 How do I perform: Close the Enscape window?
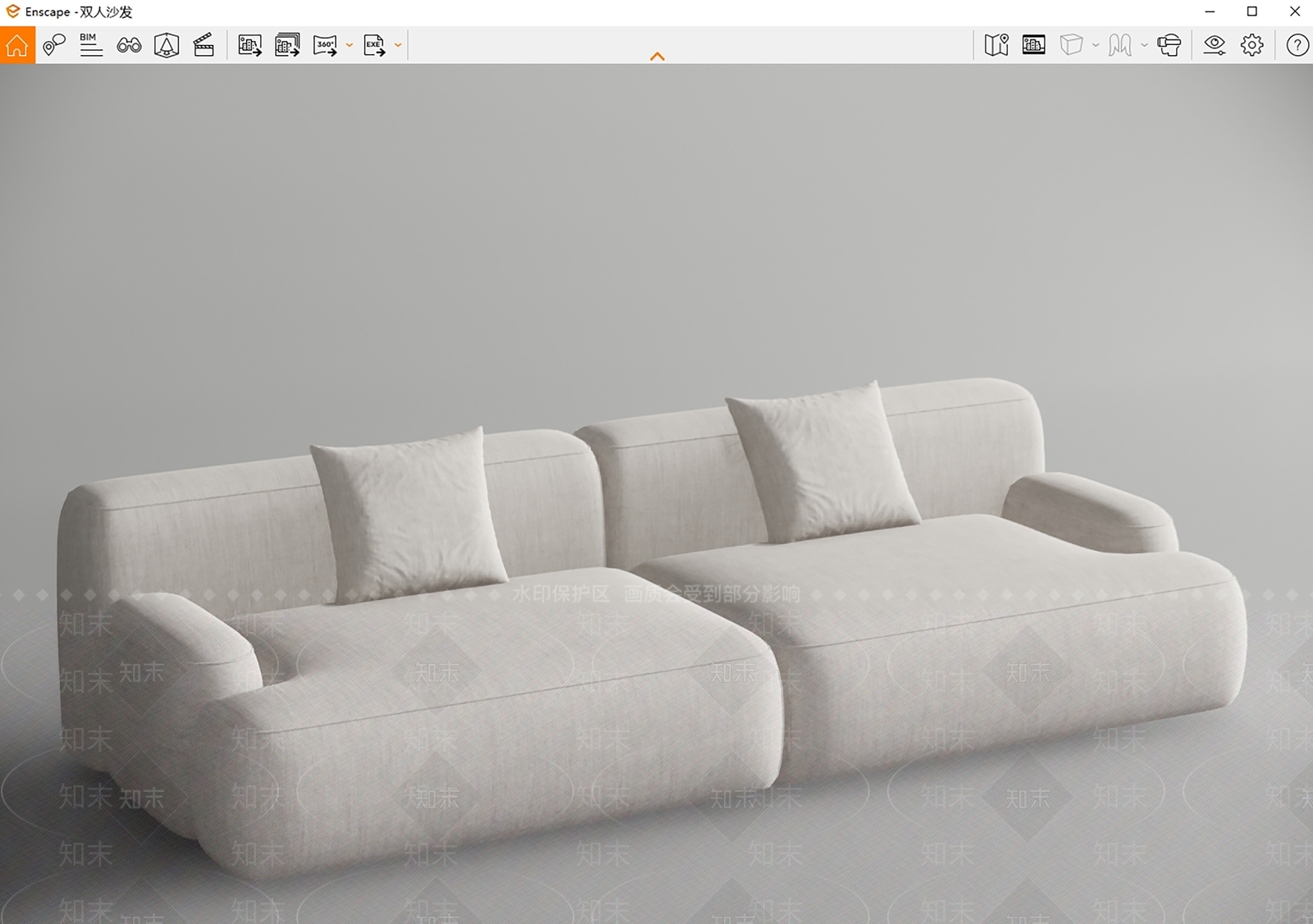1295,11
